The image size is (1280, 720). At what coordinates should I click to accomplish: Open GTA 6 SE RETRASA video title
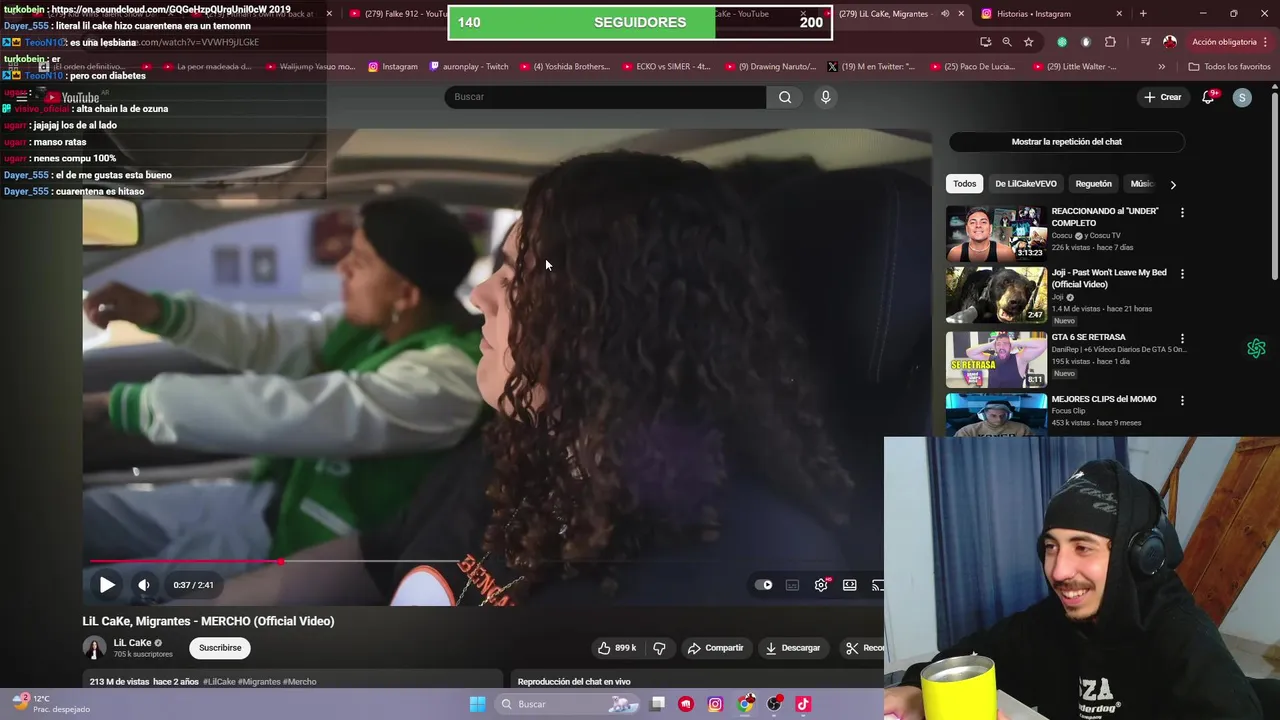coord(1088,337)
